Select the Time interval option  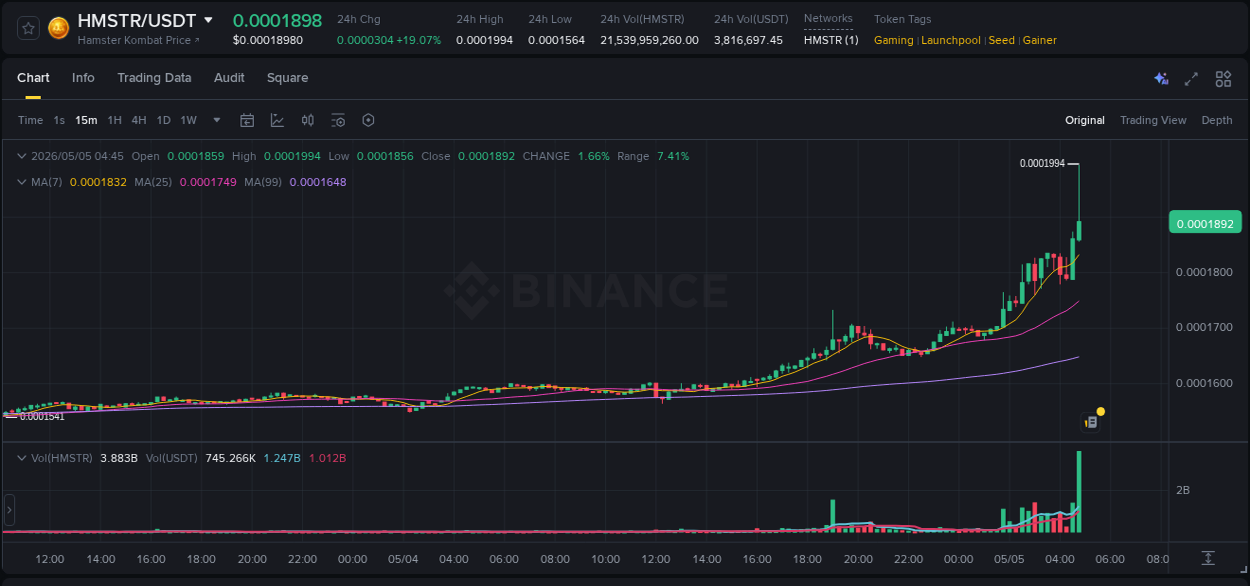pos(30,120)
